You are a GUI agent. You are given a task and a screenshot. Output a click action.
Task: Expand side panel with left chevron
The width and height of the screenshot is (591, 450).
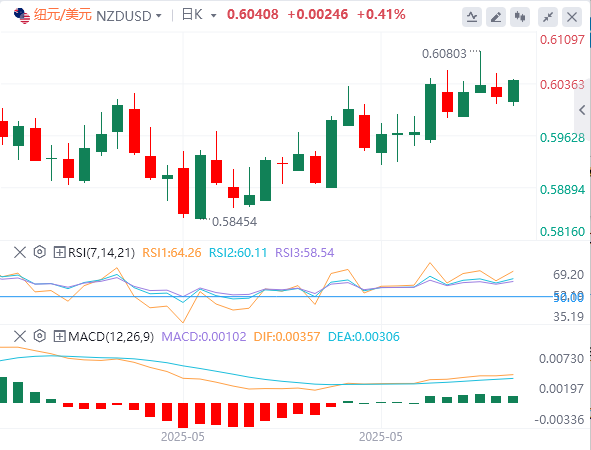582,110
